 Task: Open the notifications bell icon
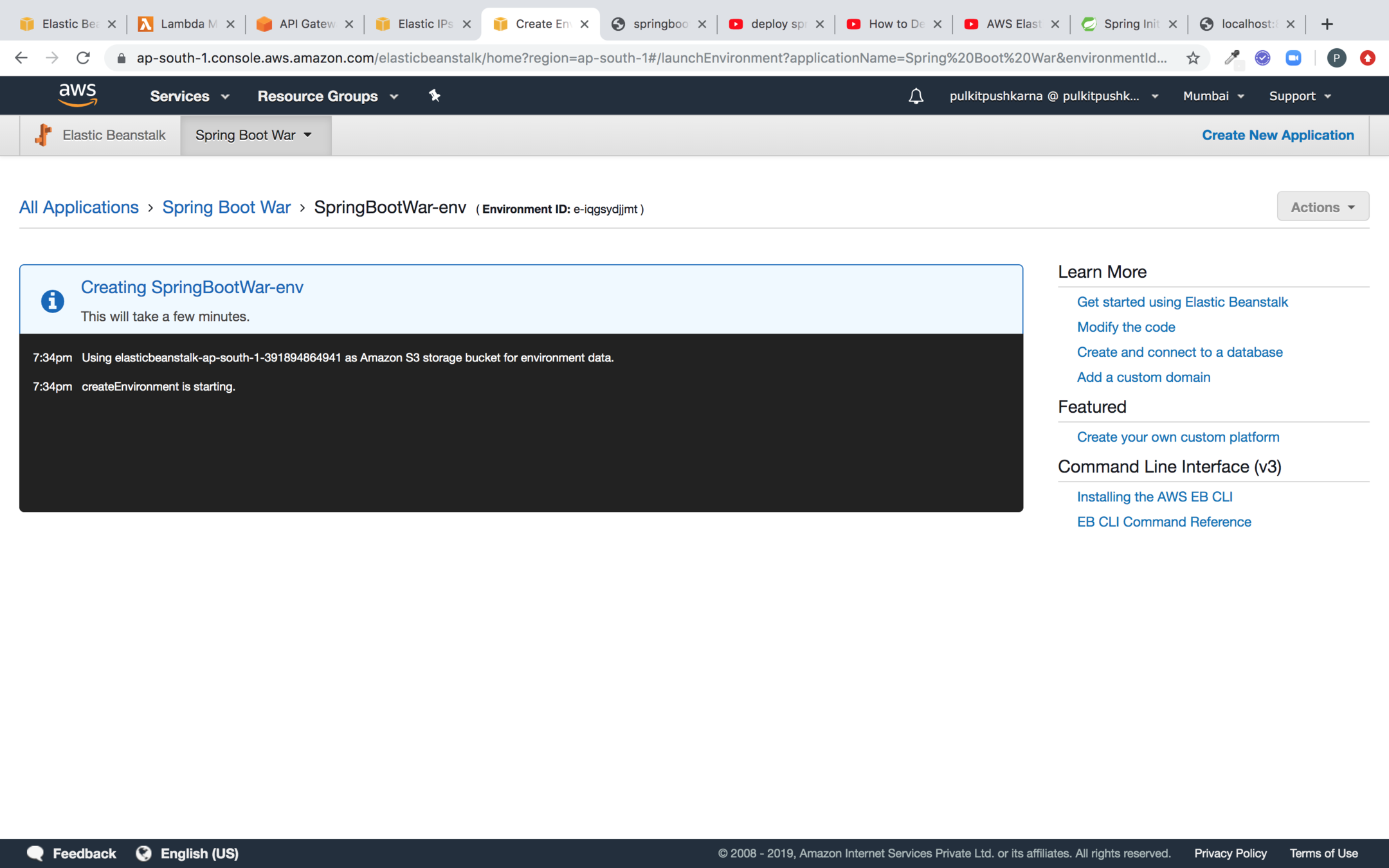pos(916,96)
